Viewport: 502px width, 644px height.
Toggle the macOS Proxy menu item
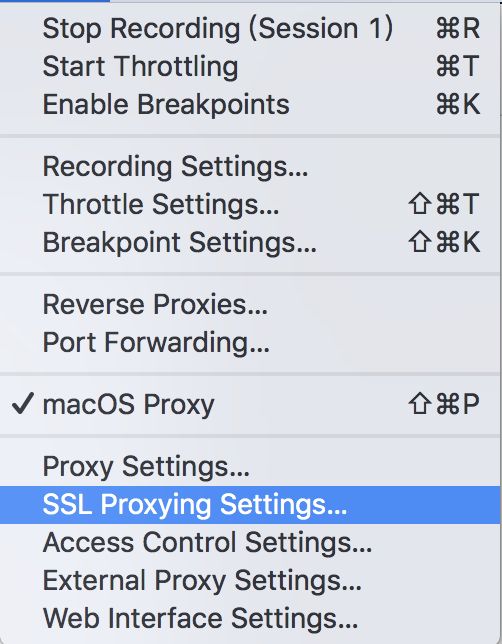(x=250, y=404)
